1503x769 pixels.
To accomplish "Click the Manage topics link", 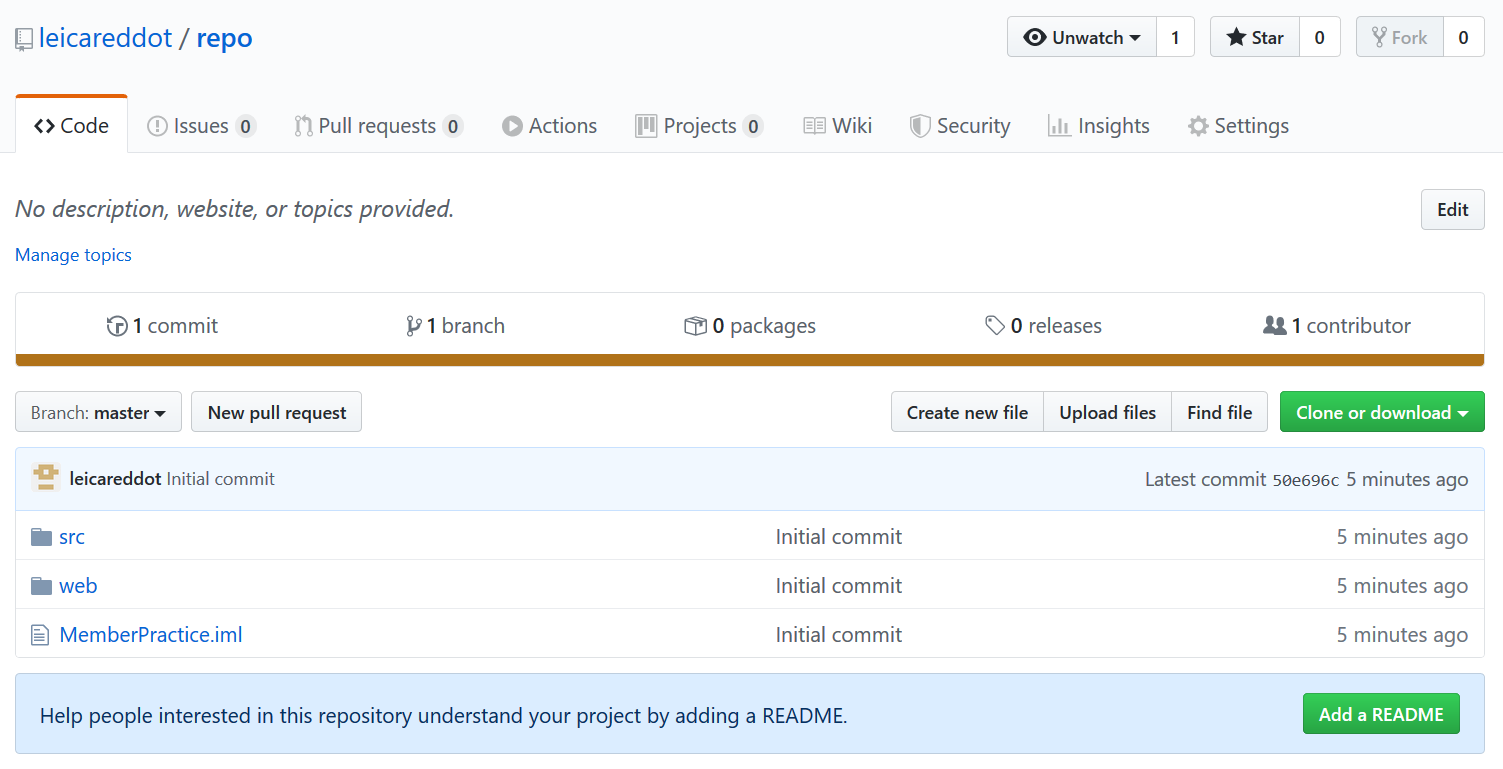I will click(73, 255).
